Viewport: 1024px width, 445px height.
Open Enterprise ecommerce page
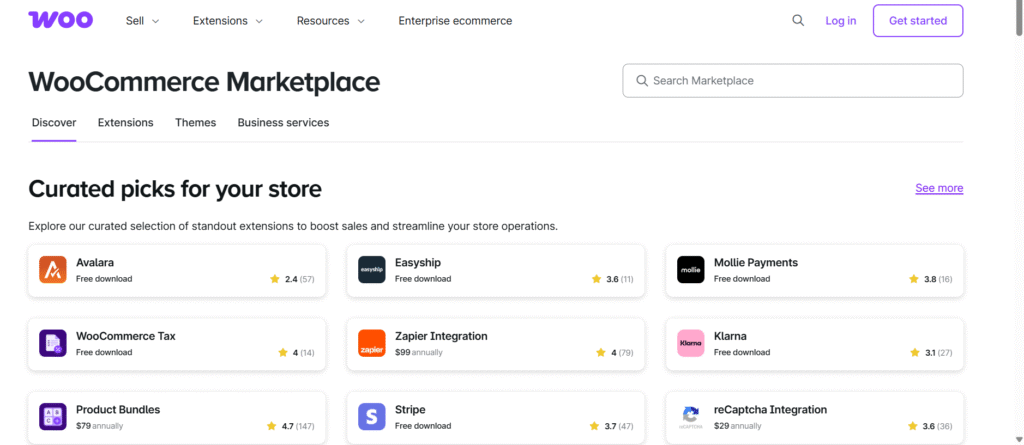coord(455,21)
